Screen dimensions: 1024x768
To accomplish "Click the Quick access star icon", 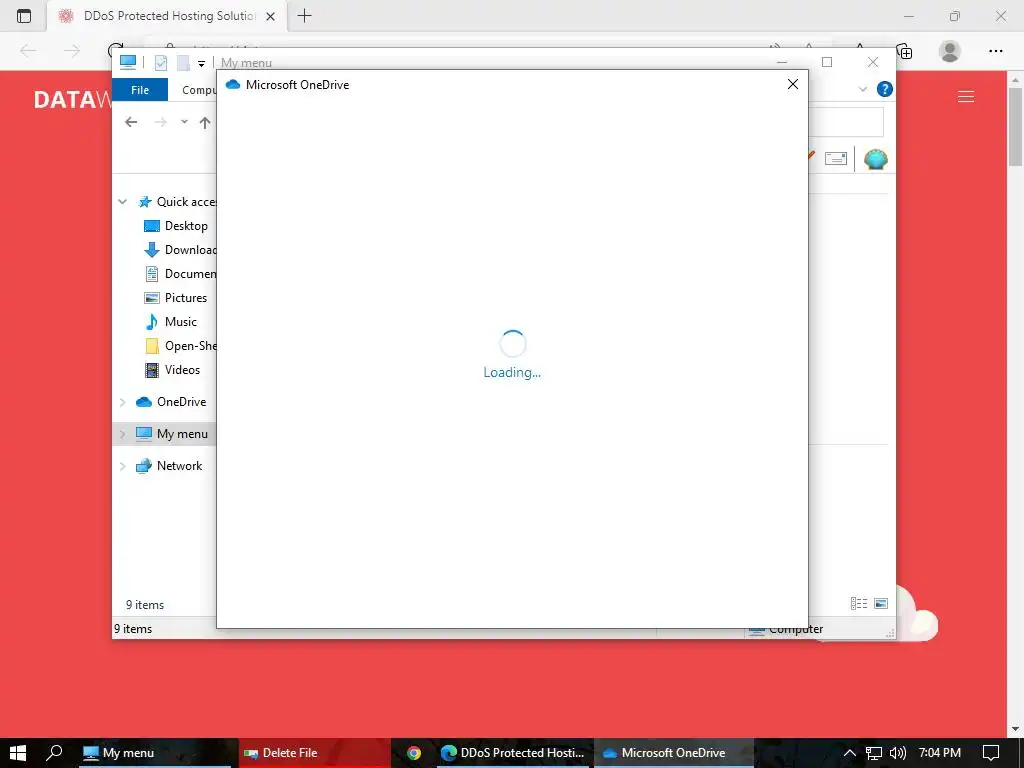I will click(x=145, y=202).
